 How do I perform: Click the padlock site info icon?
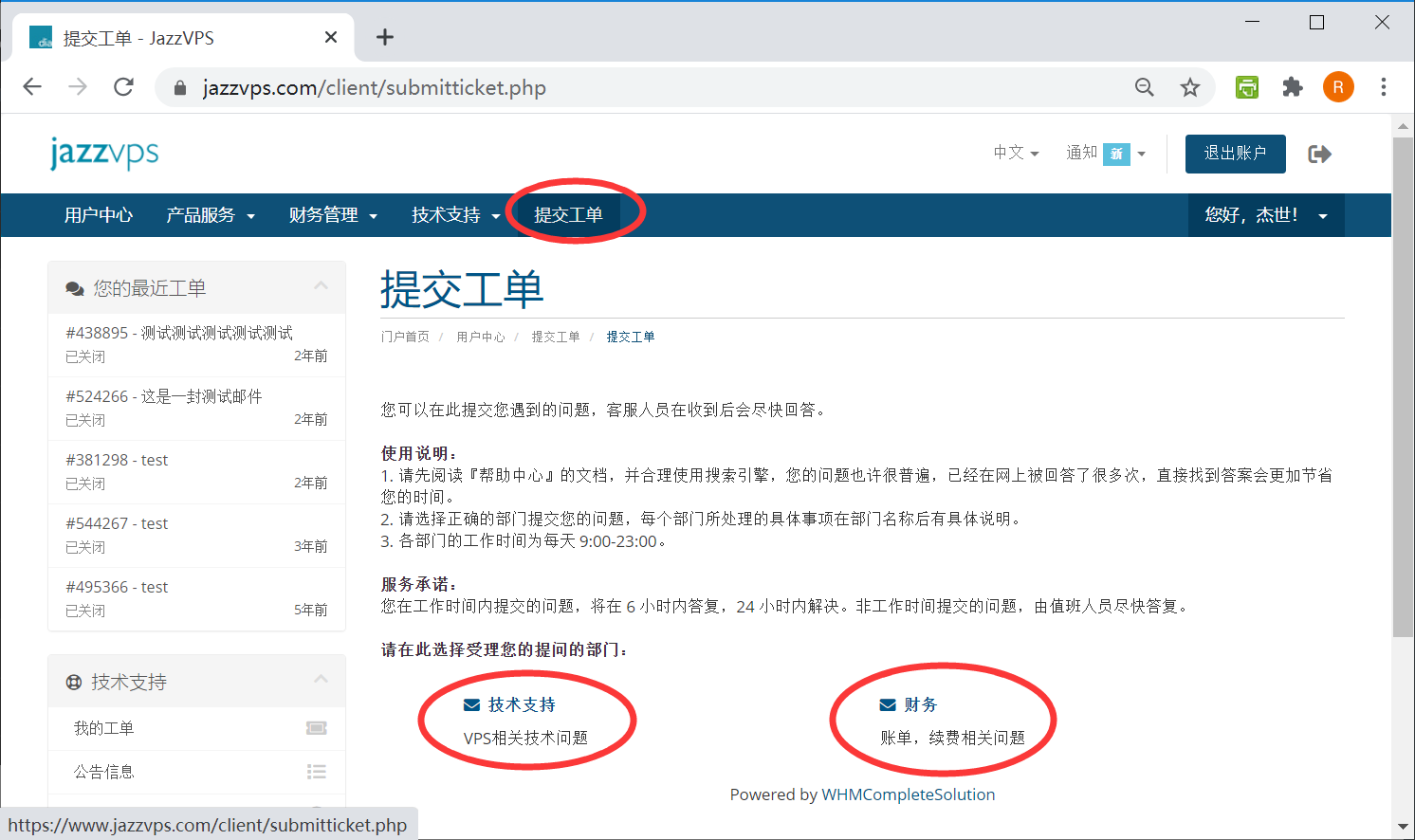point(179,88)
